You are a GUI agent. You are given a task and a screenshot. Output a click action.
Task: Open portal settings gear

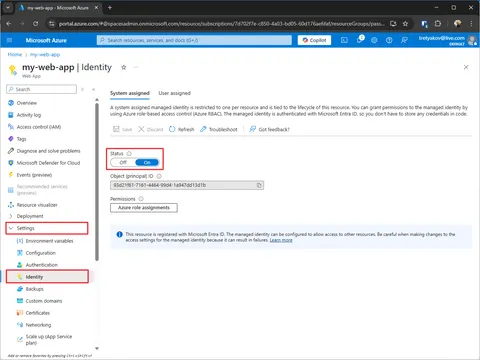(x=374, y=40)
